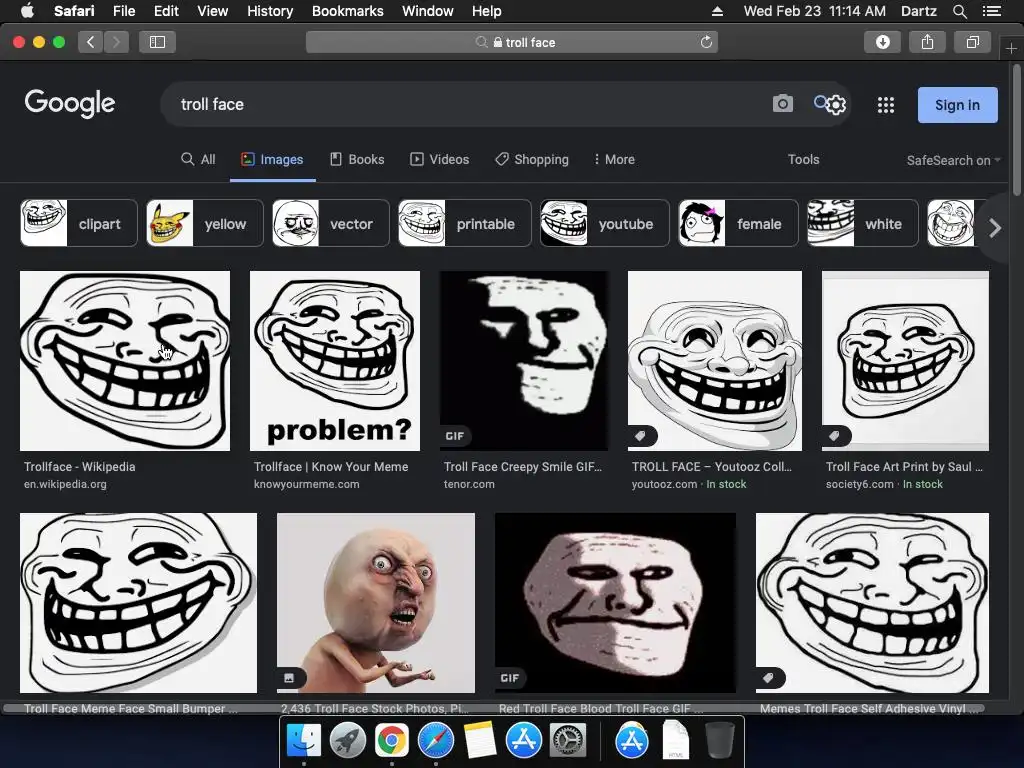
Task: Open Finder from the Dock
Action: [x=304, y=740]
